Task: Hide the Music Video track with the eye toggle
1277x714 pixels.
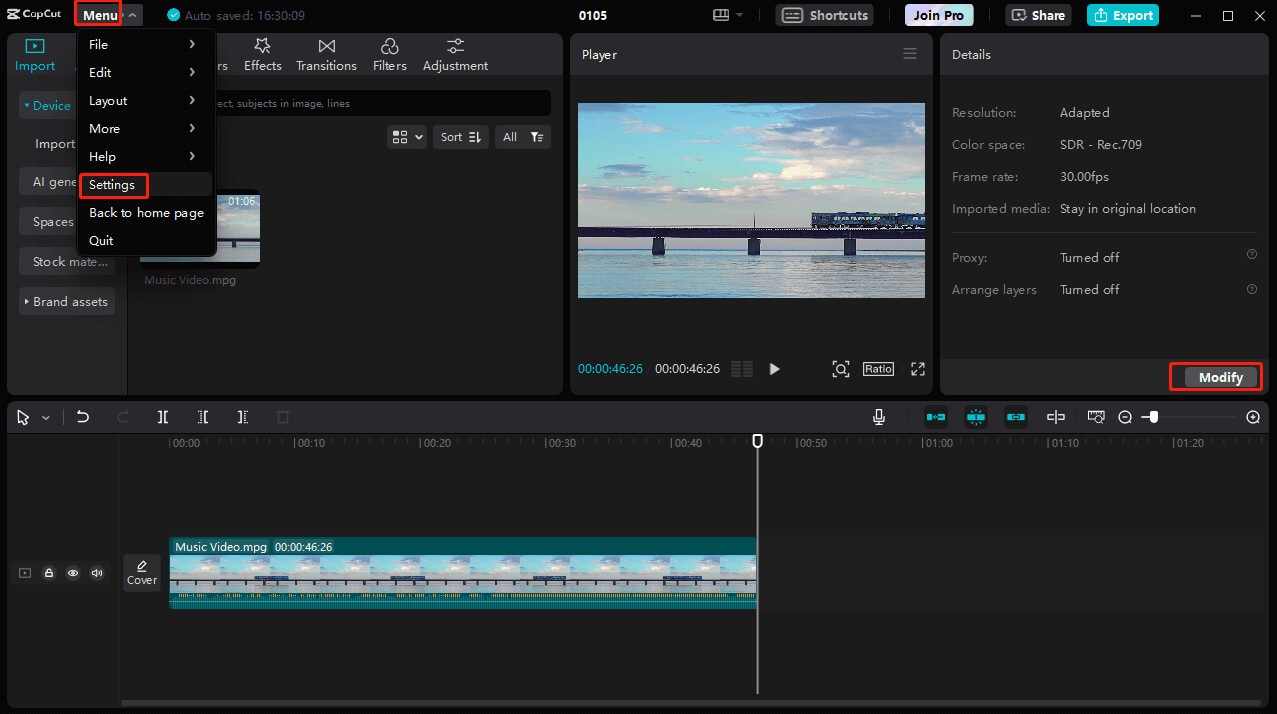Action: [x=72, y=572]
